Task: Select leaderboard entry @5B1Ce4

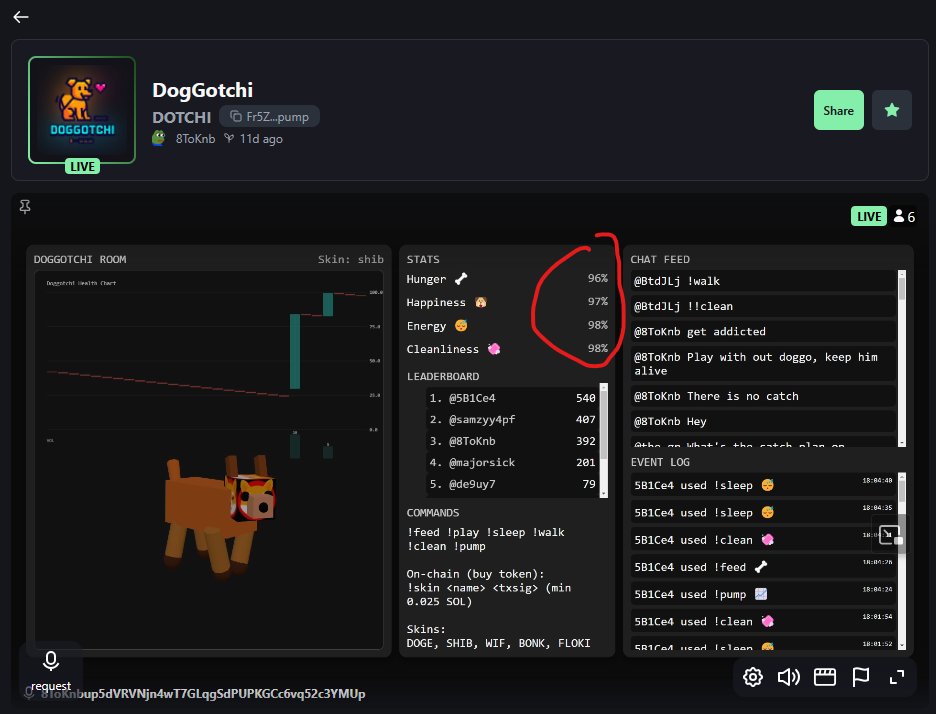Action: point(513,398)
